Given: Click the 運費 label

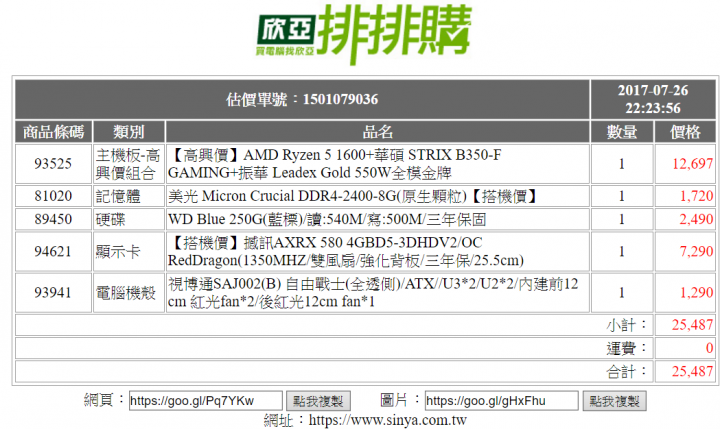Looking at the screenshot, I should click(626, 348).
